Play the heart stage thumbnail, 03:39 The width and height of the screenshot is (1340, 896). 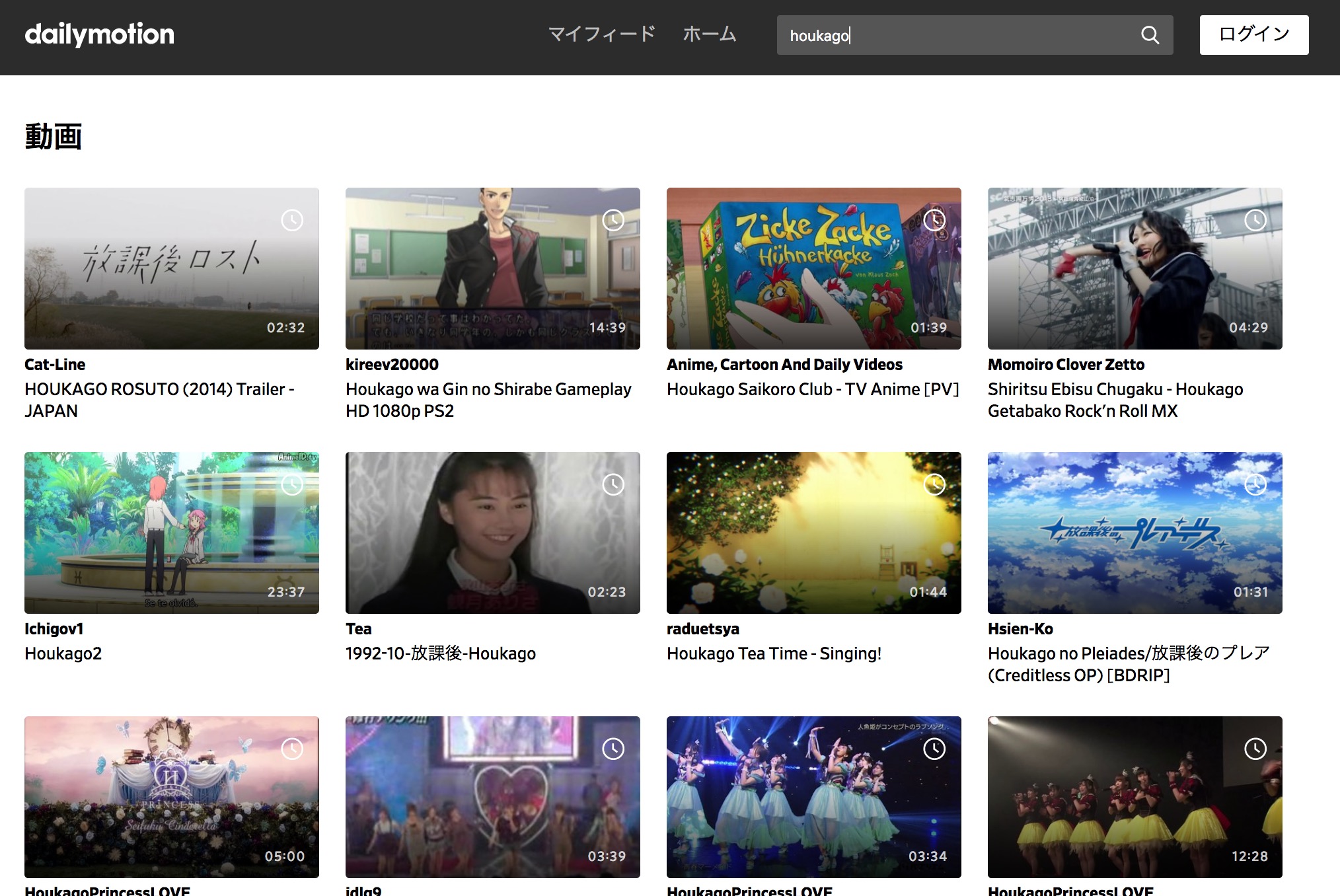point(493,797)
